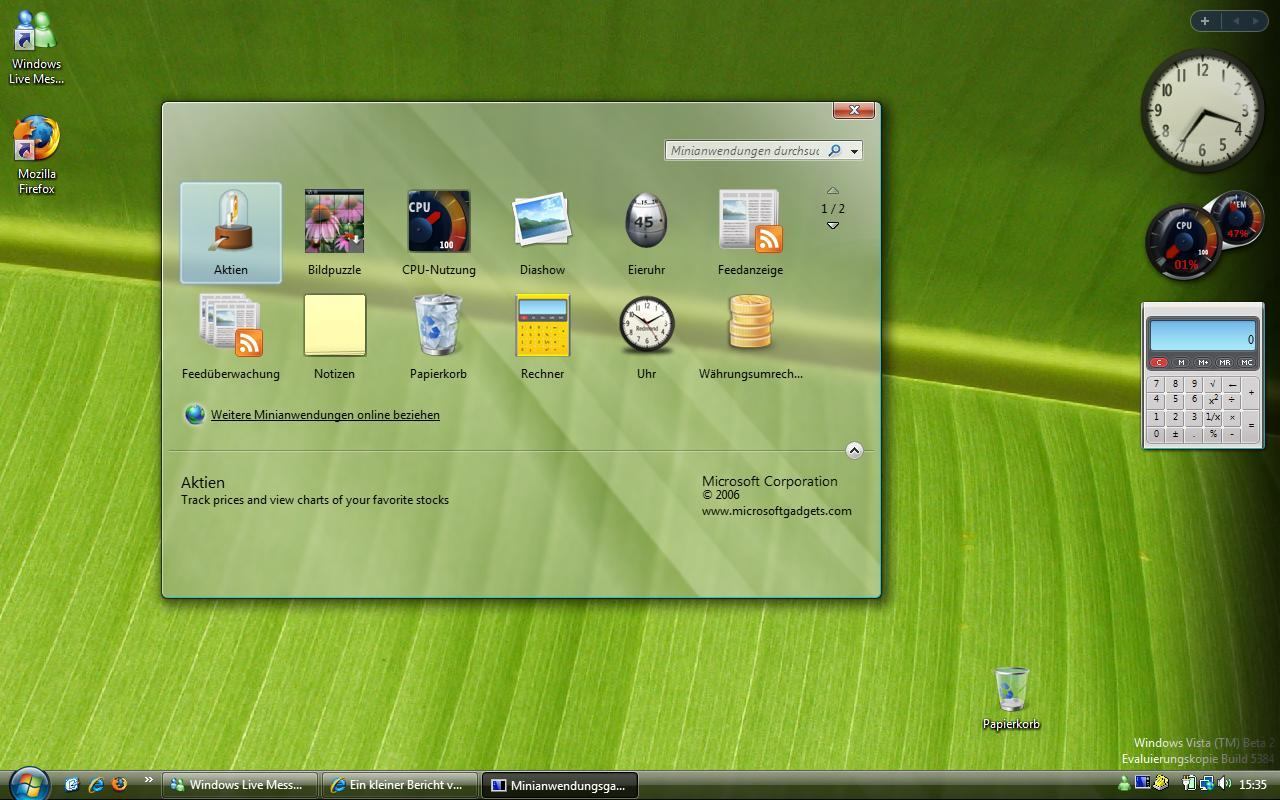The width and height of the screenshot is (1280, 800).
Task: Switch to Windows Live Messenger taskbar button
Action: coord(240,785)
